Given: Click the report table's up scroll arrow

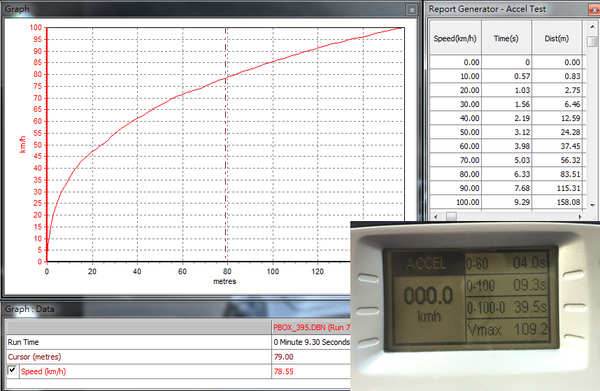Looking at the screenshot, I should pyautogui.click(x=592, y=27).
